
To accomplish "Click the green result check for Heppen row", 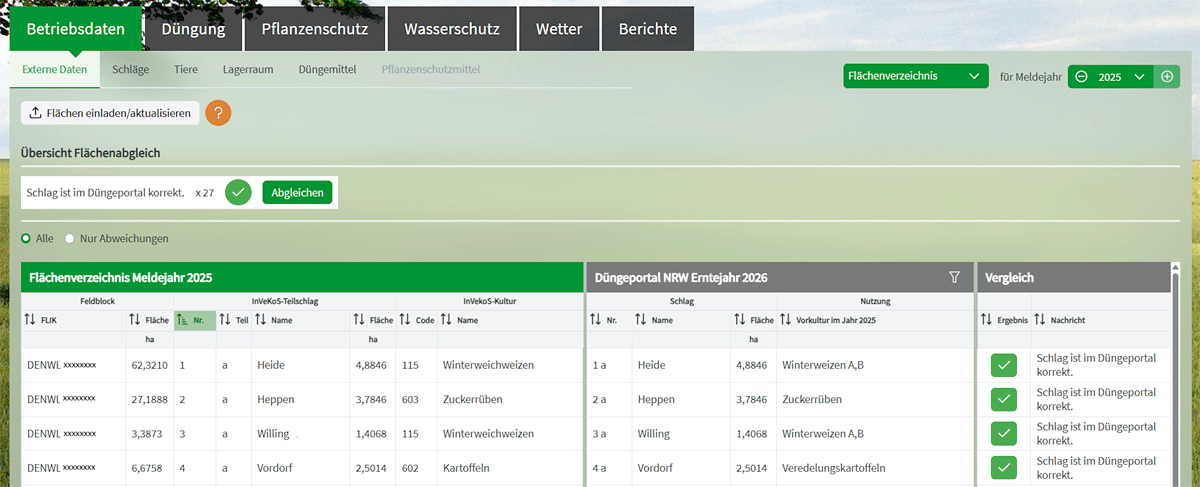I will 1003,399.
